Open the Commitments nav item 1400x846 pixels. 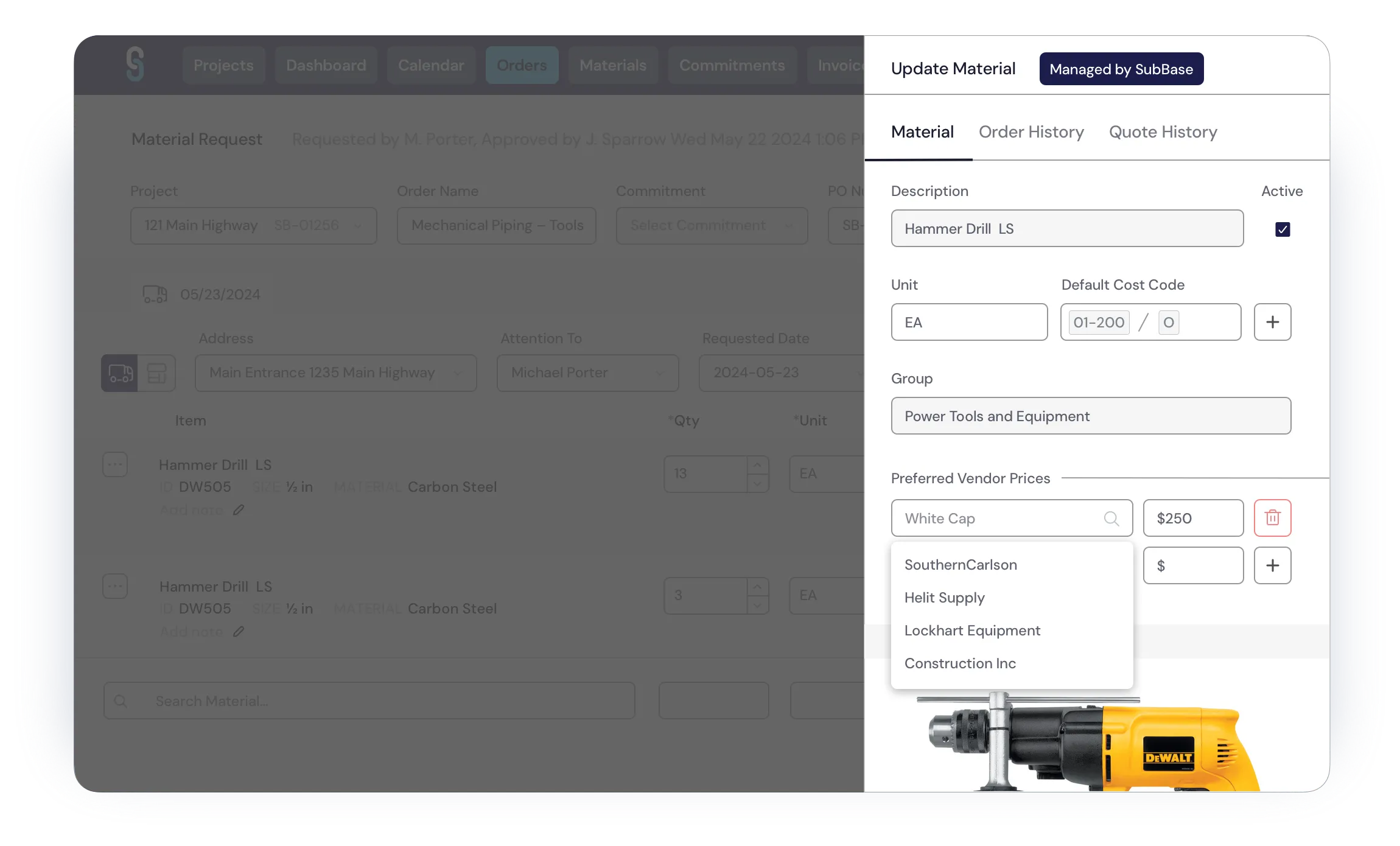pyautogui.click(x=732, y=65)
